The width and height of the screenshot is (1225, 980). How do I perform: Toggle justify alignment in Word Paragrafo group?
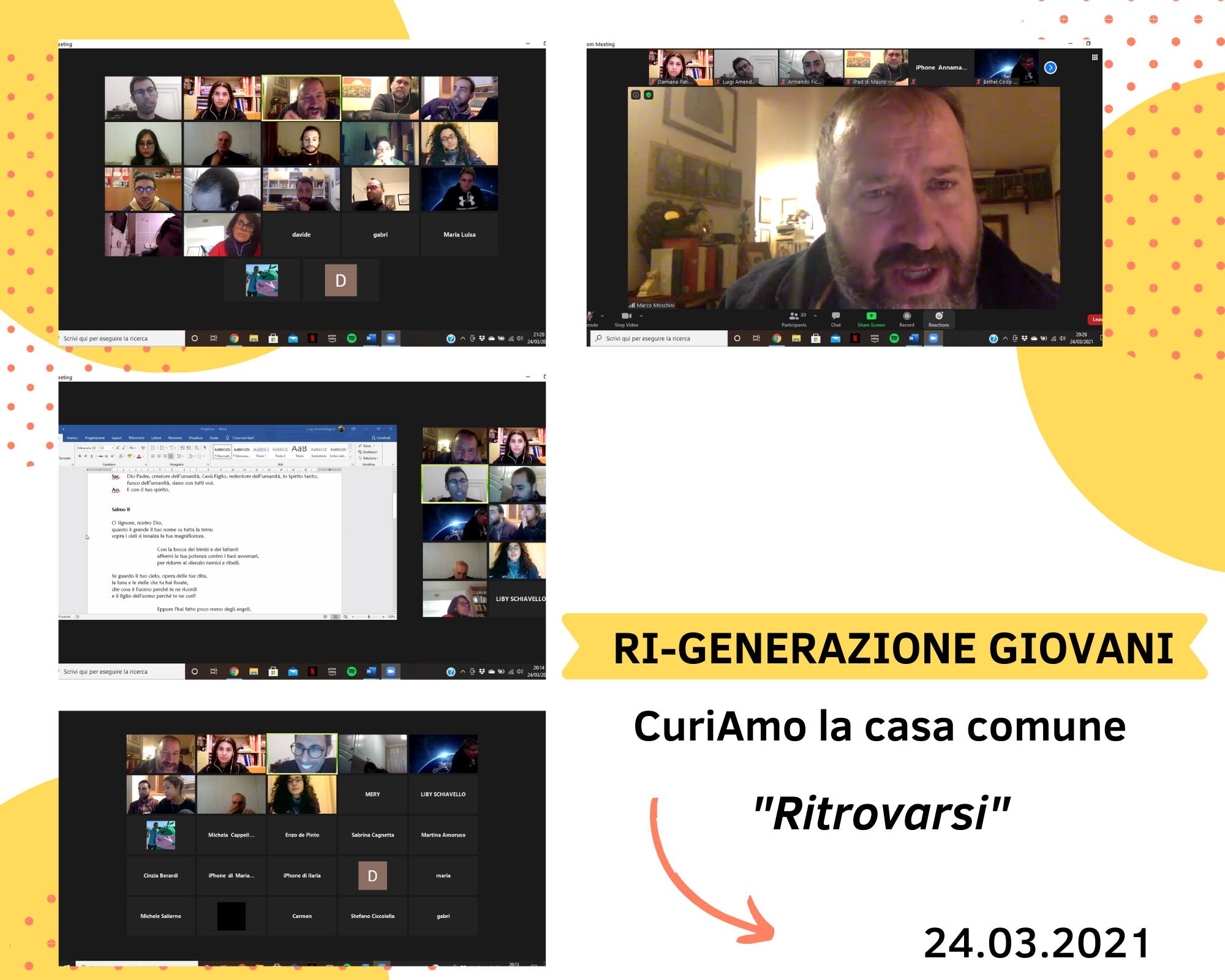click(x=171, y=456)
